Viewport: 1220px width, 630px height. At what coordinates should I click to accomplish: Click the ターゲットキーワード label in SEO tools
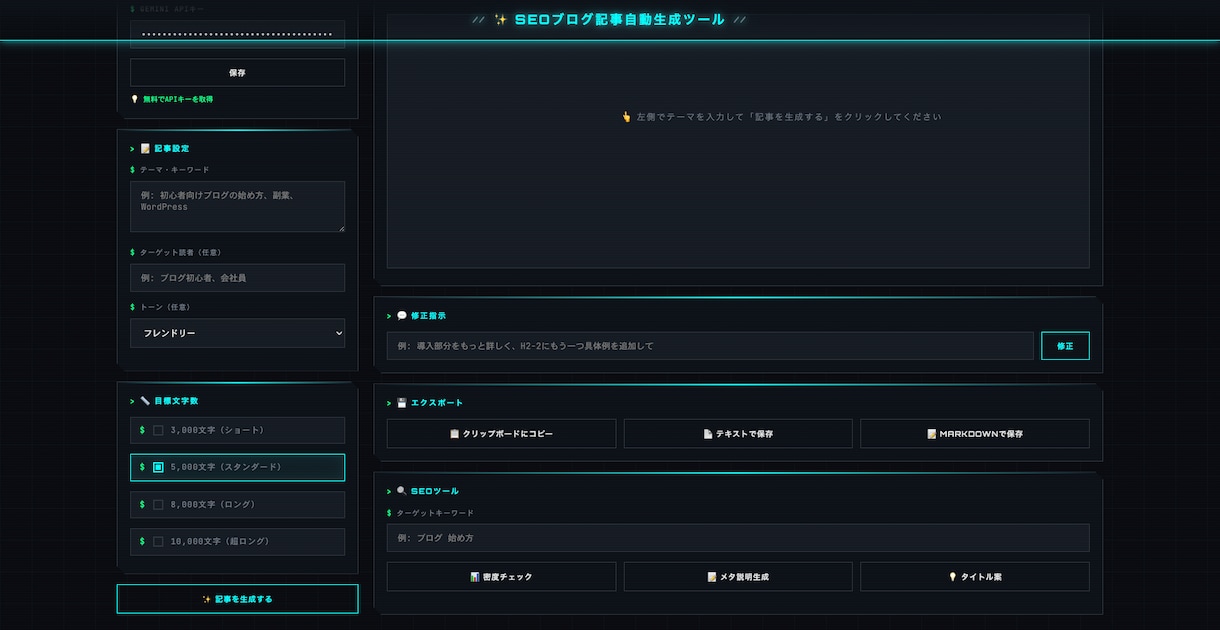[435, 513]
